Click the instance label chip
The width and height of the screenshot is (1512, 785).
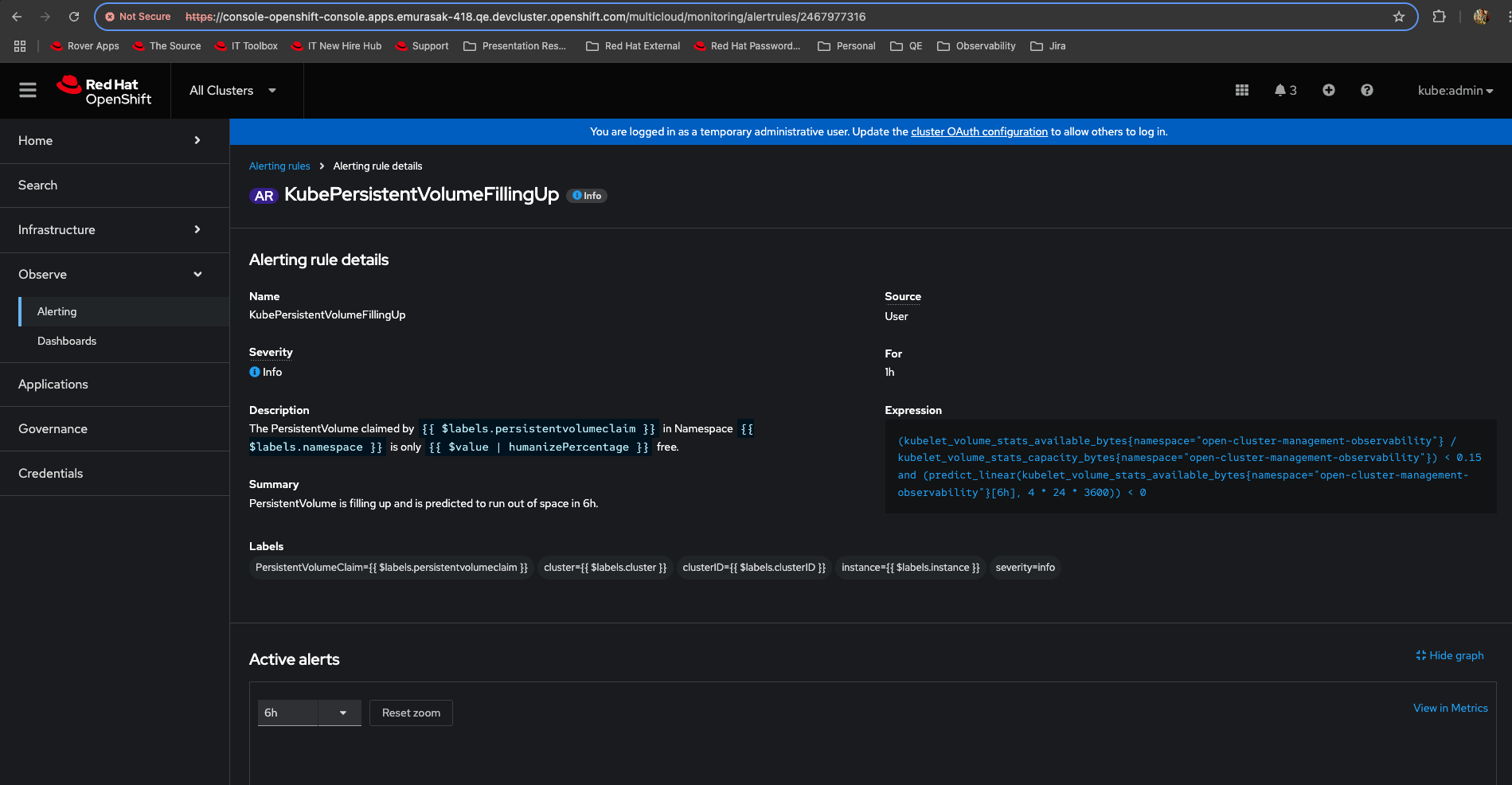(911, 568)
